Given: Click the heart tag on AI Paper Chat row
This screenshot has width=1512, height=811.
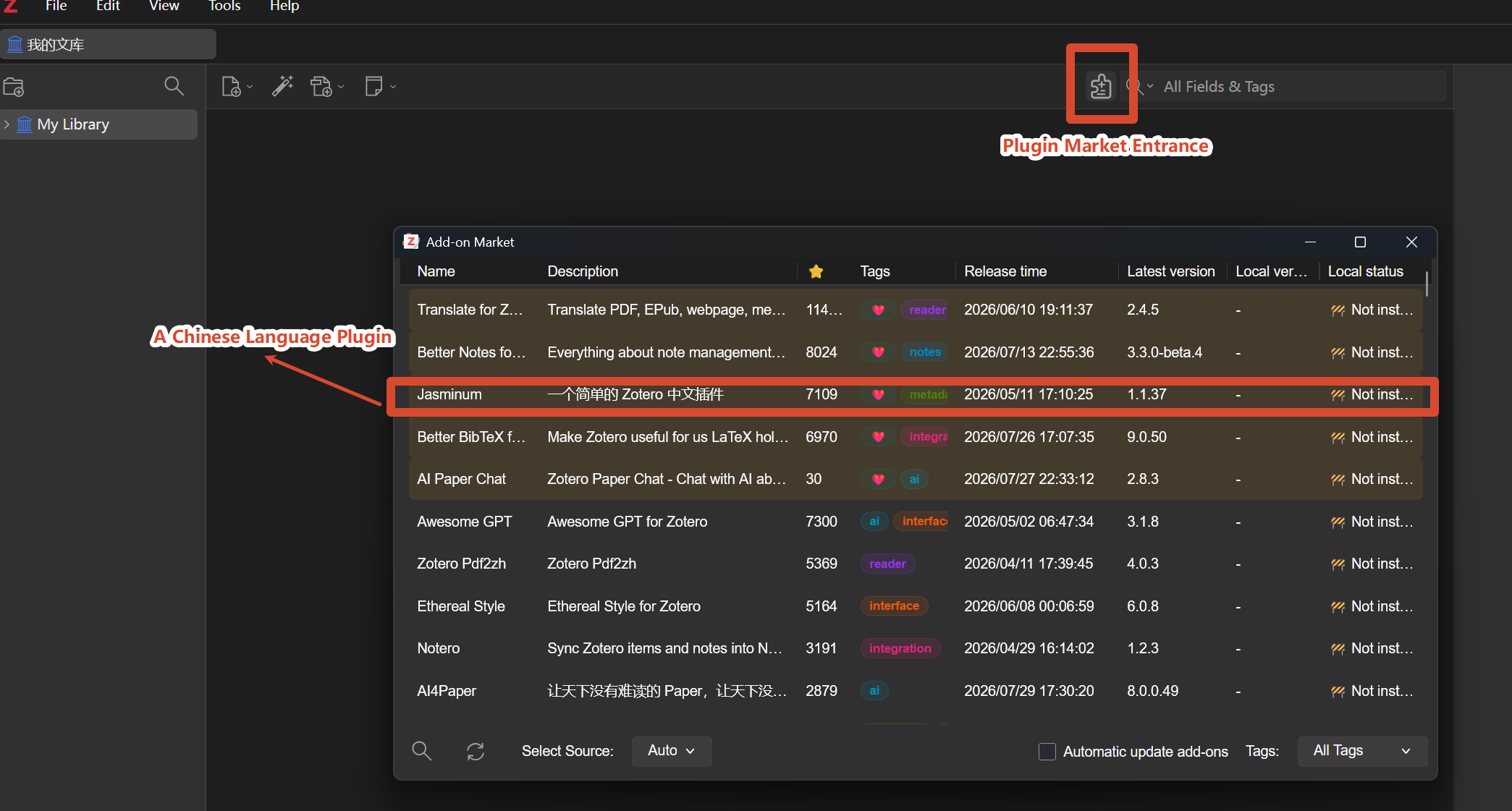Looking at the screenshot, I should (878, 479).
